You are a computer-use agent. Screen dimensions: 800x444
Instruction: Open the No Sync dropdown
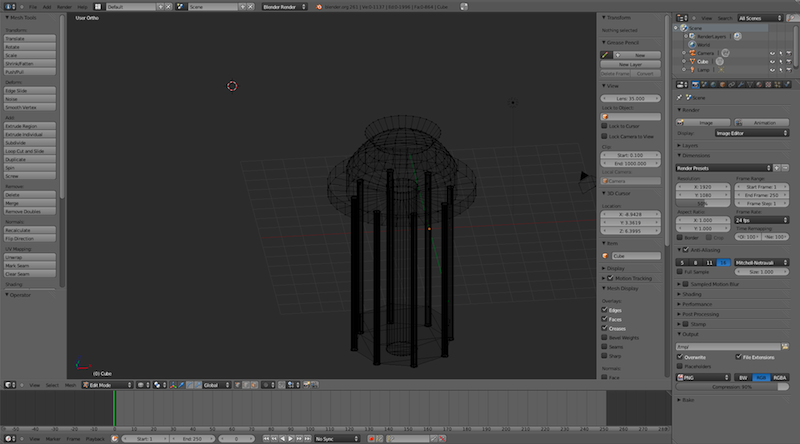[x=336, y=438]
